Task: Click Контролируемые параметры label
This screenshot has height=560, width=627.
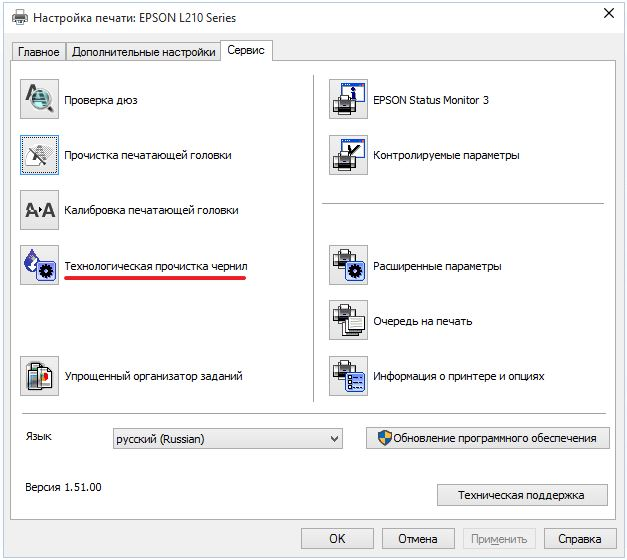Action: pyautogui.click(x=446, y=155)
